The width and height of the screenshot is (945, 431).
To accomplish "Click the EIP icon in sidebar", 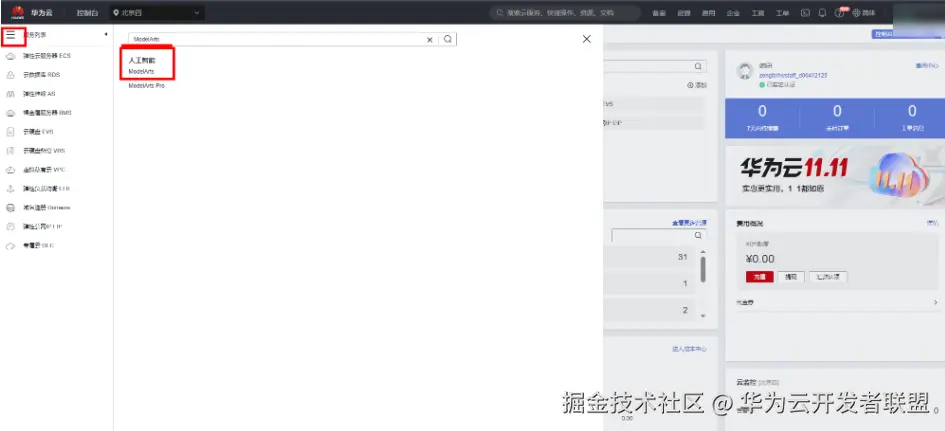I will tap(10, 227).
